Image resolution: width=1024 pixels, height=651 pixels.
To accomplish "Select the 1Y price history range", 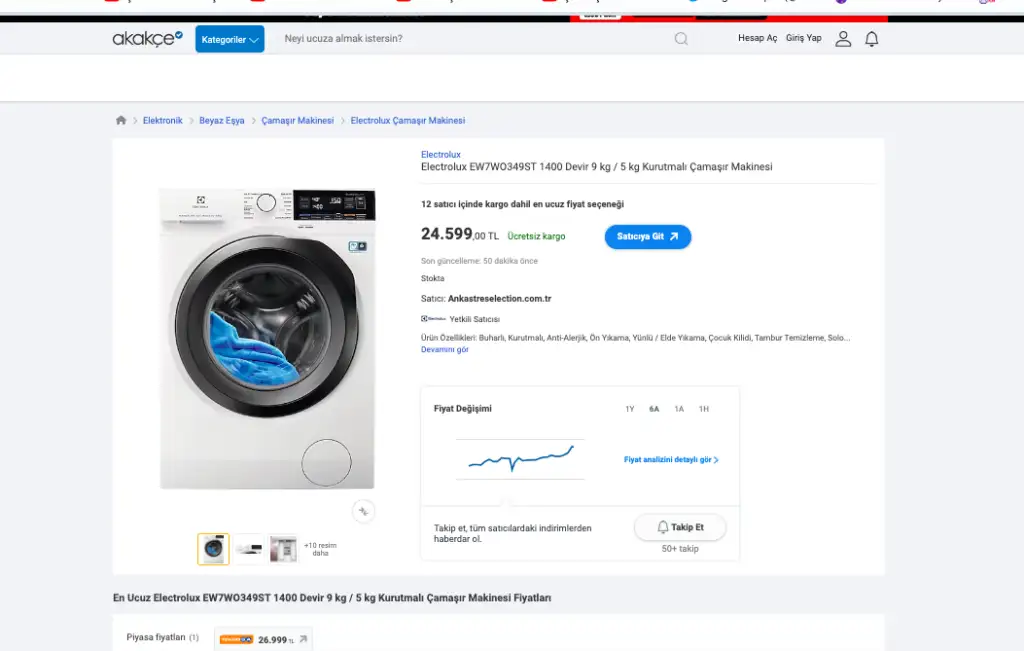I will coord(630,409).
